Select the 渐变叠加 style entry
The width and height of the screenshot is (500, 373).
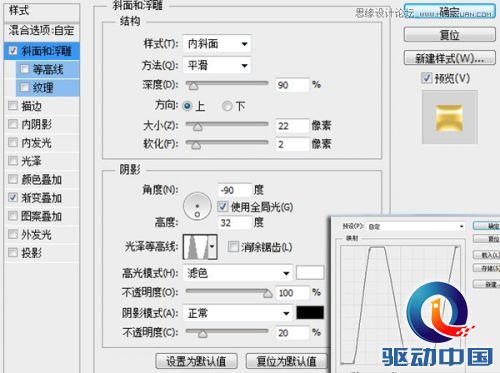[x=42, y=197]
